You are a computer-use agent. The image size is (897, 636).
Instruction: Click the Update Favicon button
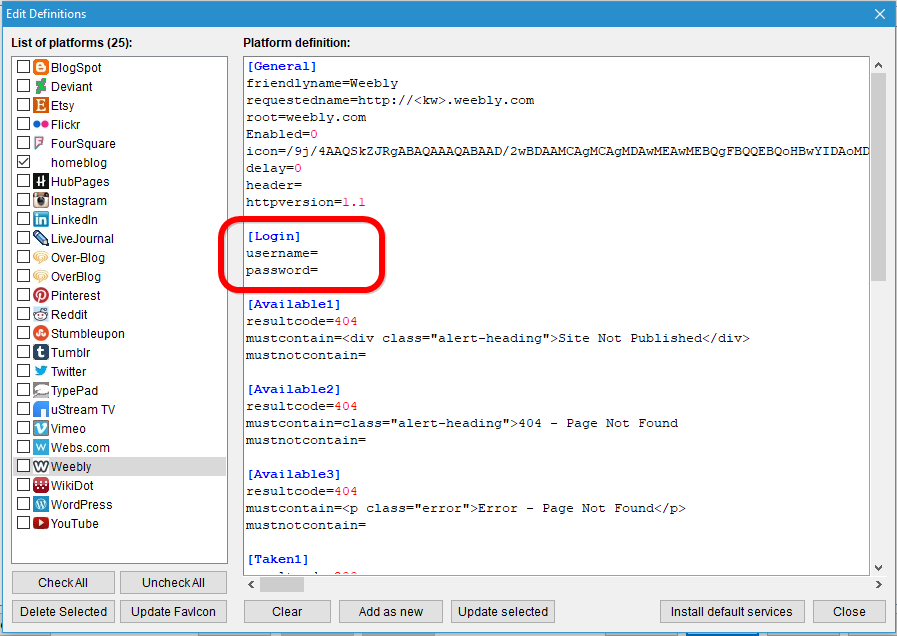(173, 611)
